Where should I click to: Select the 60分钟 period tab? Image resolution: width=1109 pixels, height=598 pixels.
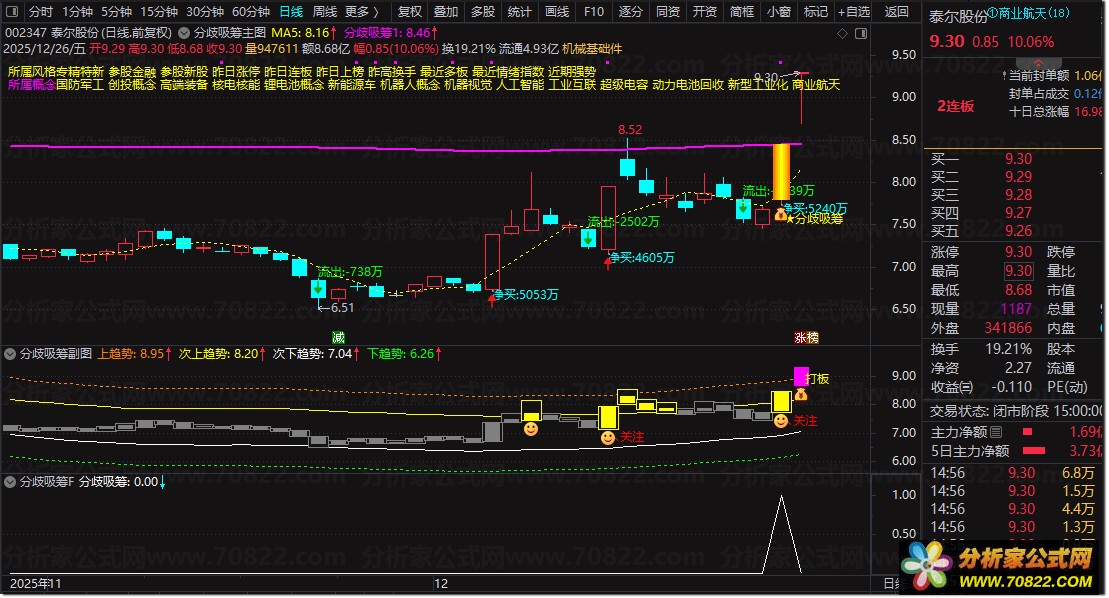click(x=251, y=11)
